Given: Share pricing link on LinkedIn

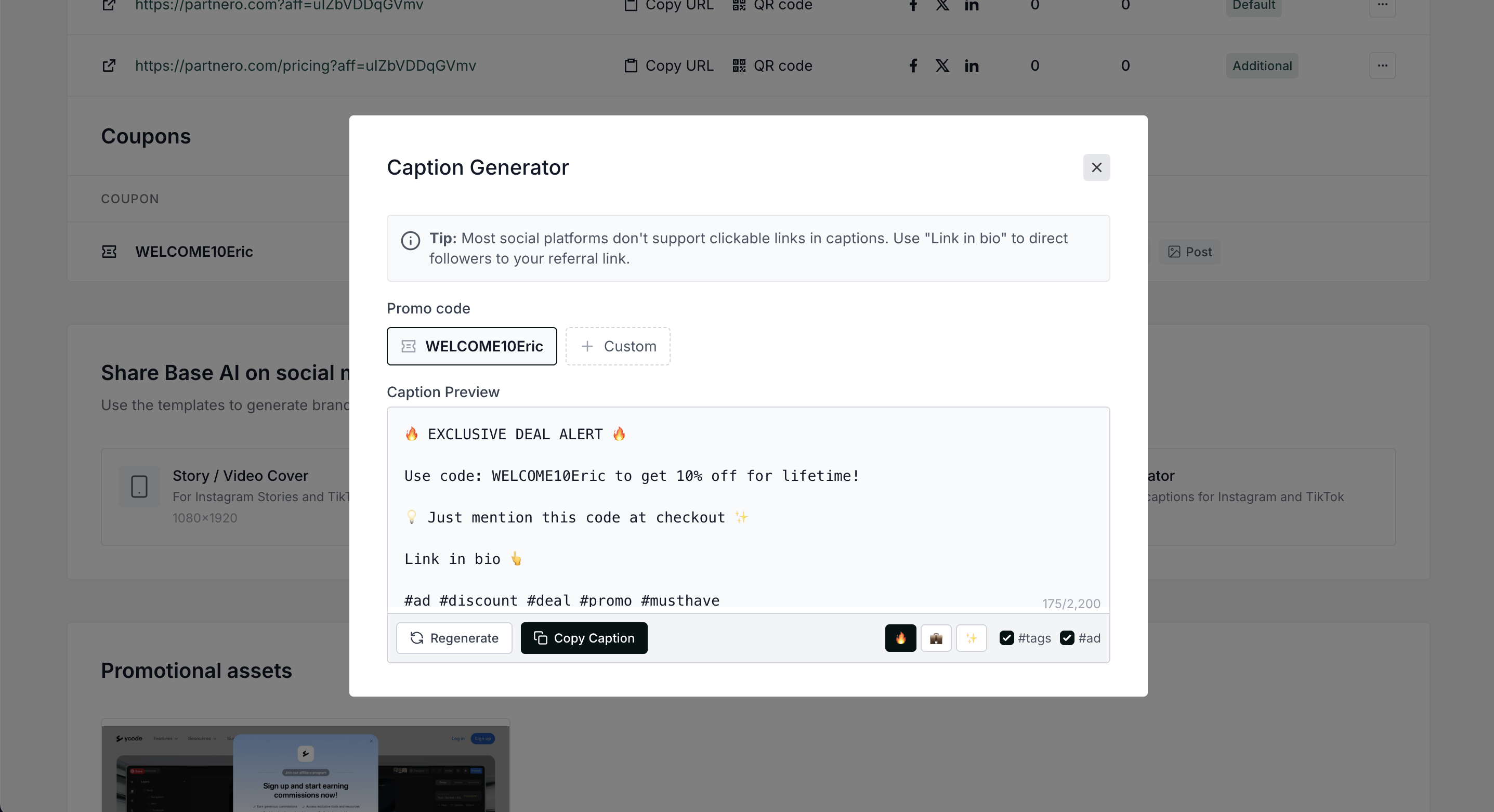Looking at the screenshot, I should click(x=972, y=66).
